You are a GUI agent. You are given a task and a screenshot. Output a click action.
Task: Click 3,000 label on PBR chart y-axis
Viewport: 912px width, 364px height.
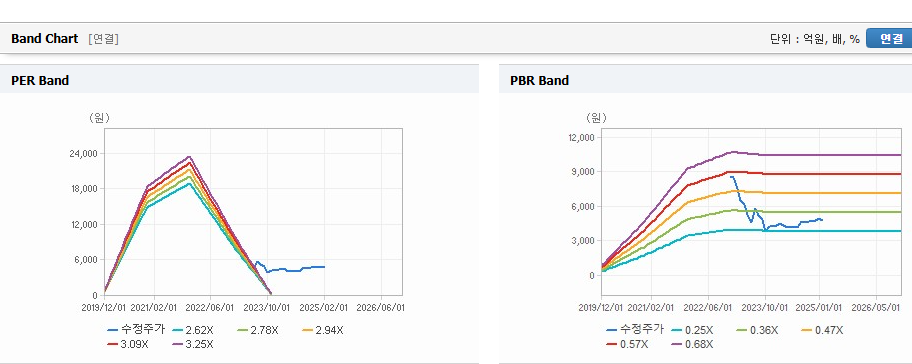tap(584, 241)
